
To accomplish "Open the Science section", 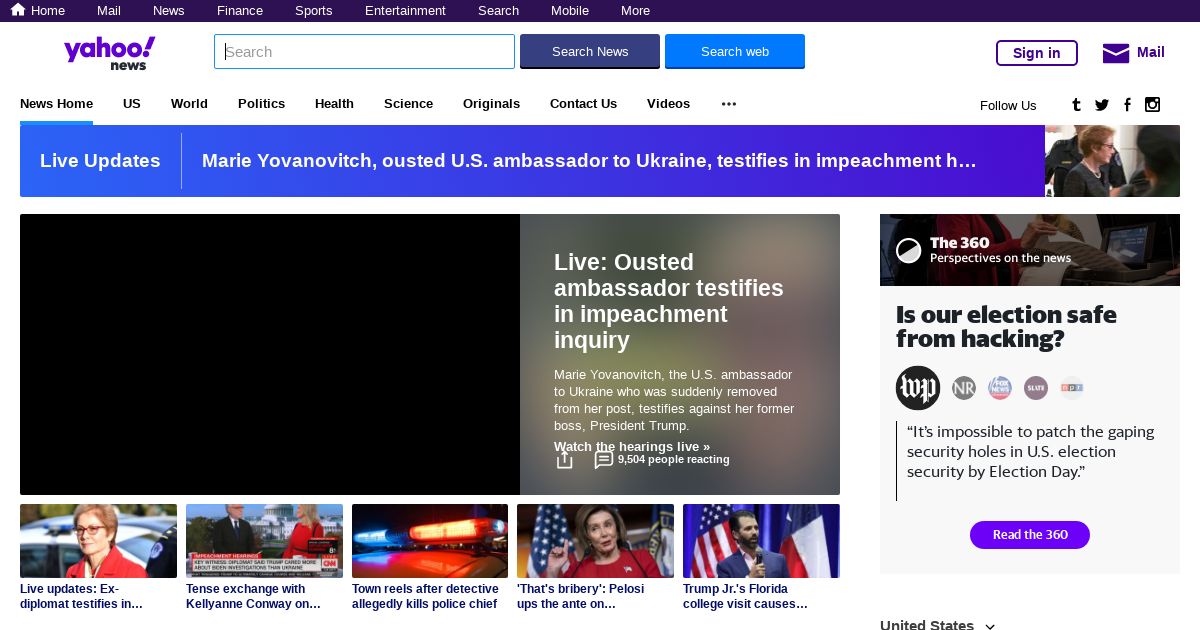I will [408, 104].
